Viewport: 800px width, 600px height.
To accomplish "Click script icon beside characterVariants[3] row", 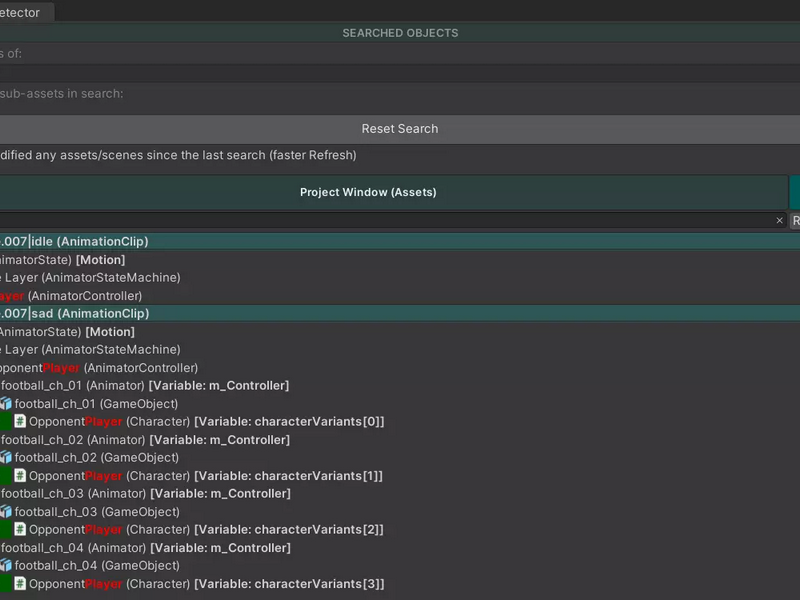I will [20, 584].
